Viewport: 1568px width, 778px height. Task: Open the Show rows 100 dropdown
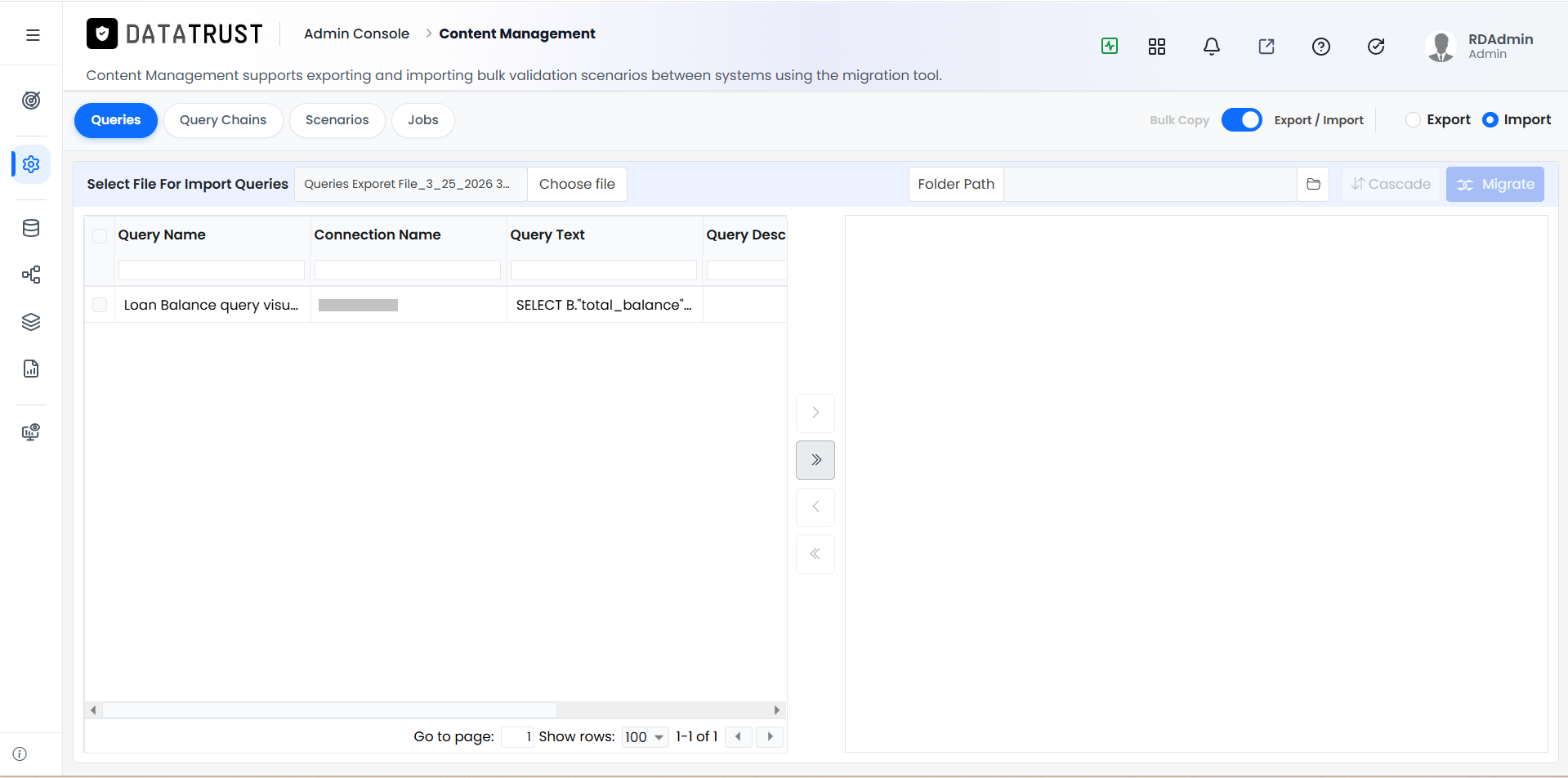(645, 737)
